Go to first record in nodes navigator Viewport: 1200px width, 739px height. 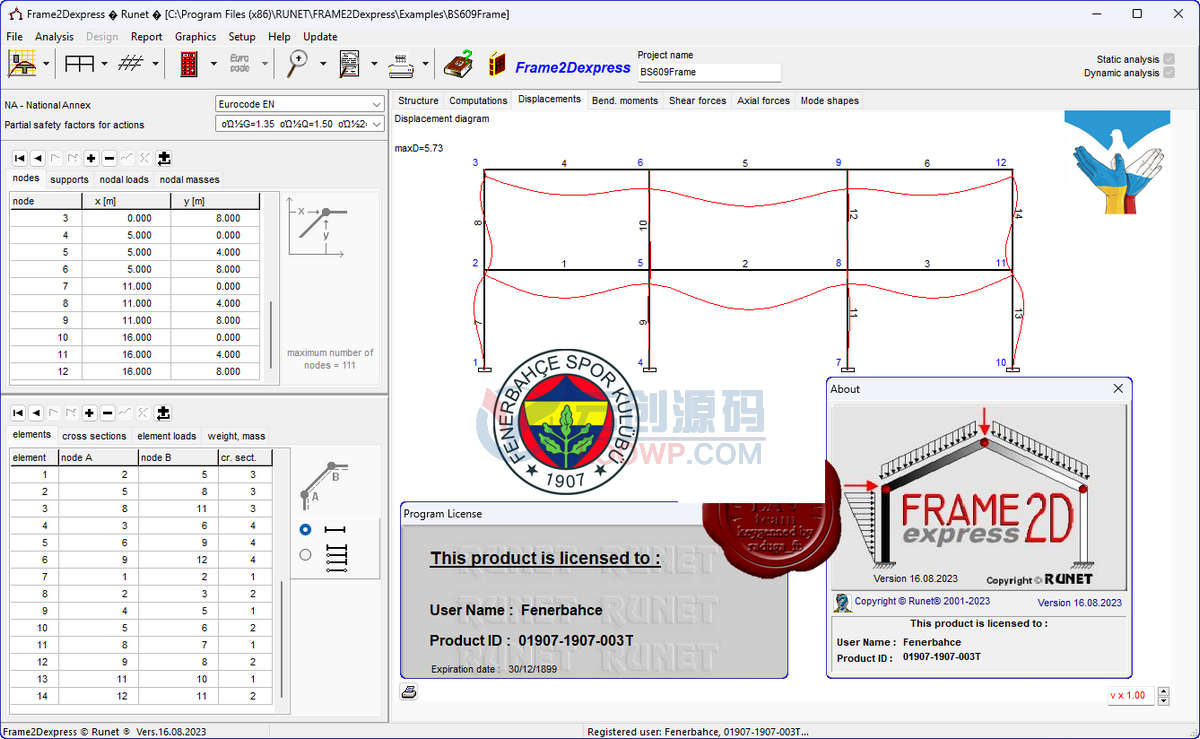coord(19,158)
